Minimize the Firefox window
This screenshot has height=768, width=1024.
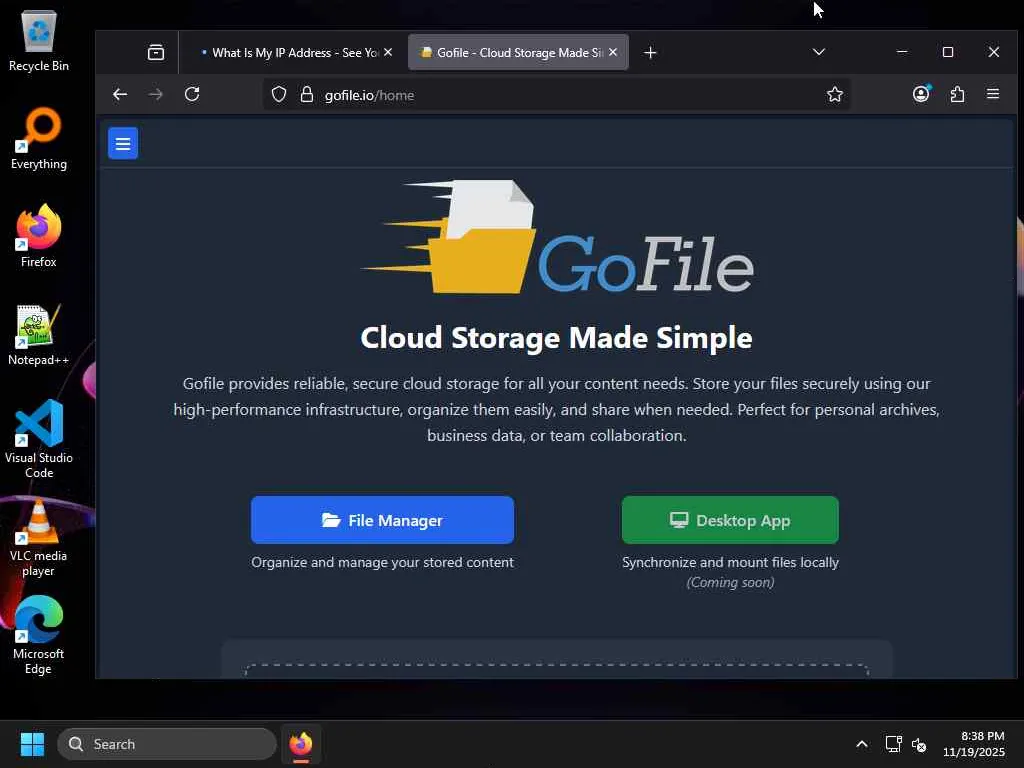point(902,52)
